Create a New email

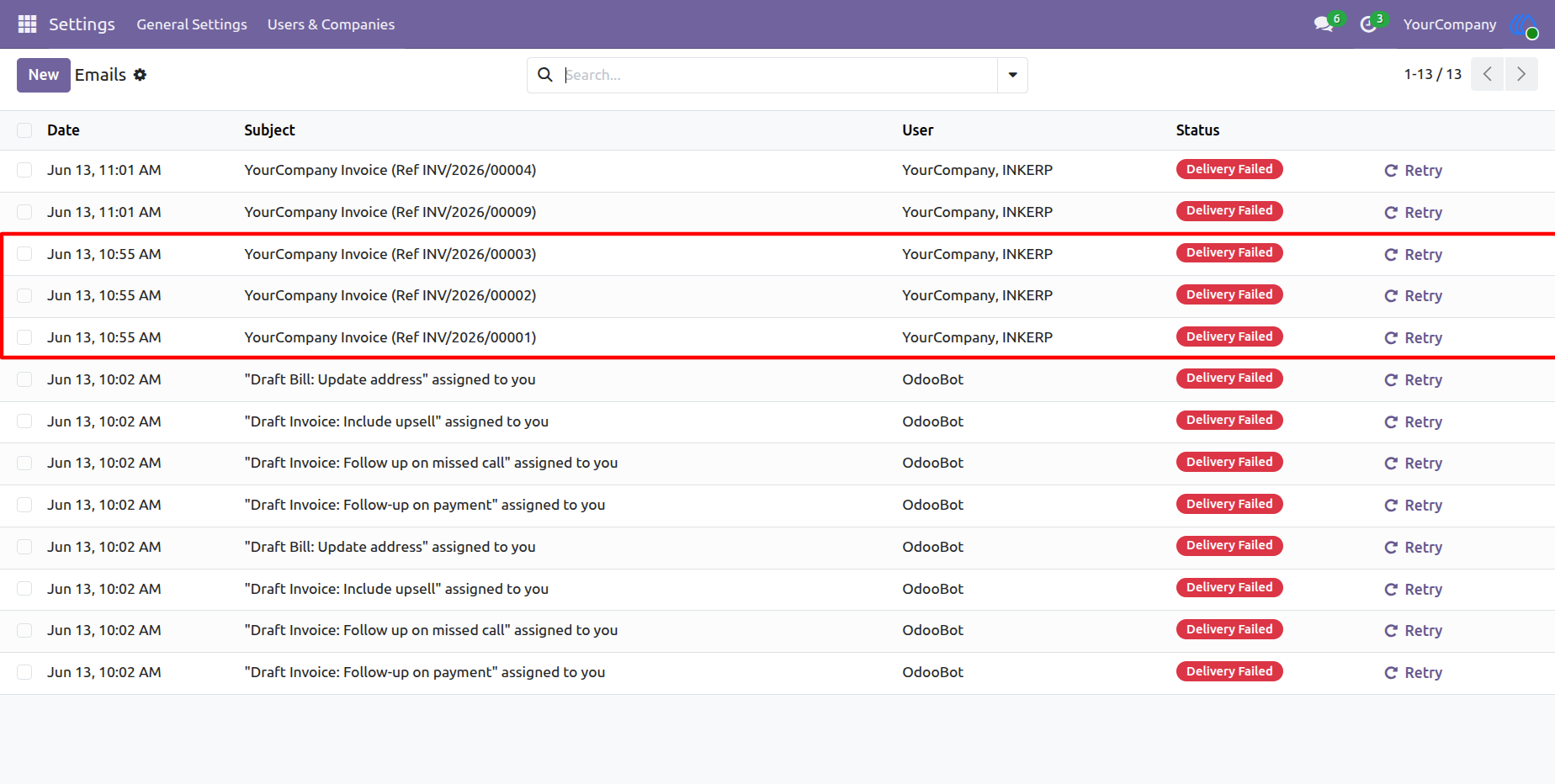click(44, 75)
